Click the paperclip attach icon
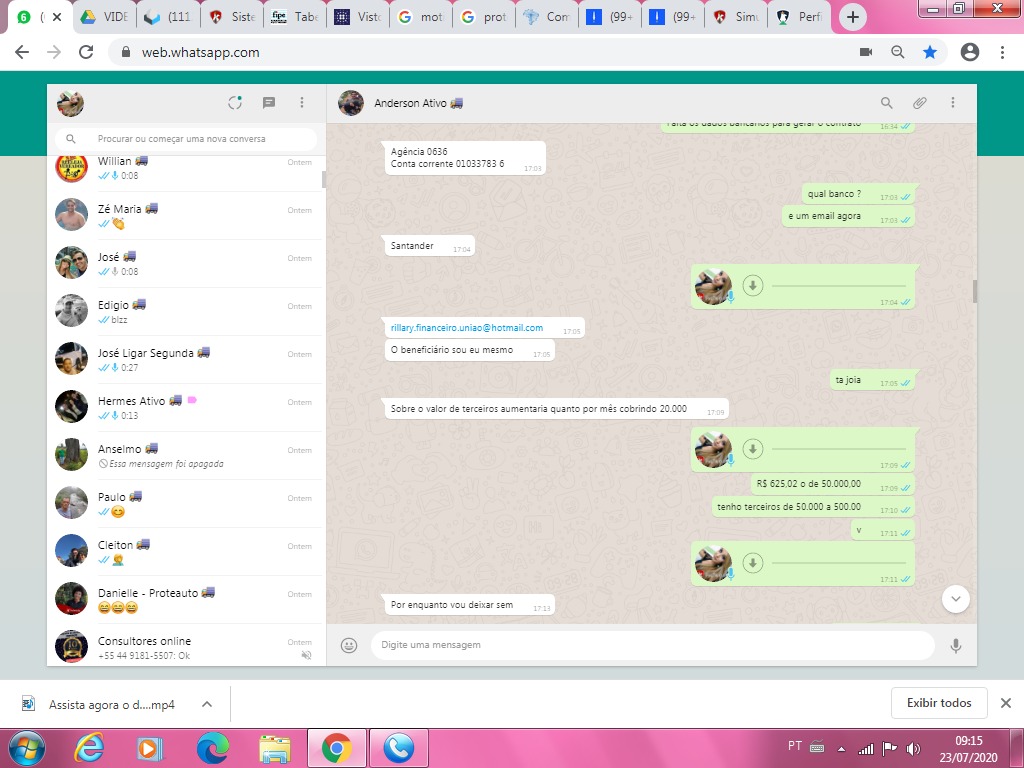 pyautogui.click(x=919, y=103)
